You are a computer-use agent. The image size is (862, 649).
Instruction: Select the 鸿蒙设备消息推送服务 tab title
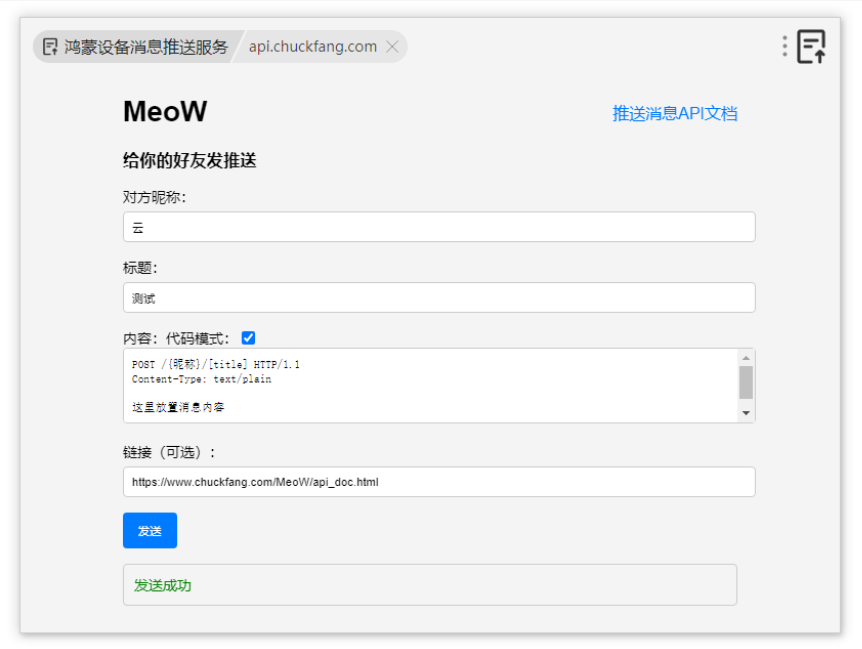click(x=146, y=47)
